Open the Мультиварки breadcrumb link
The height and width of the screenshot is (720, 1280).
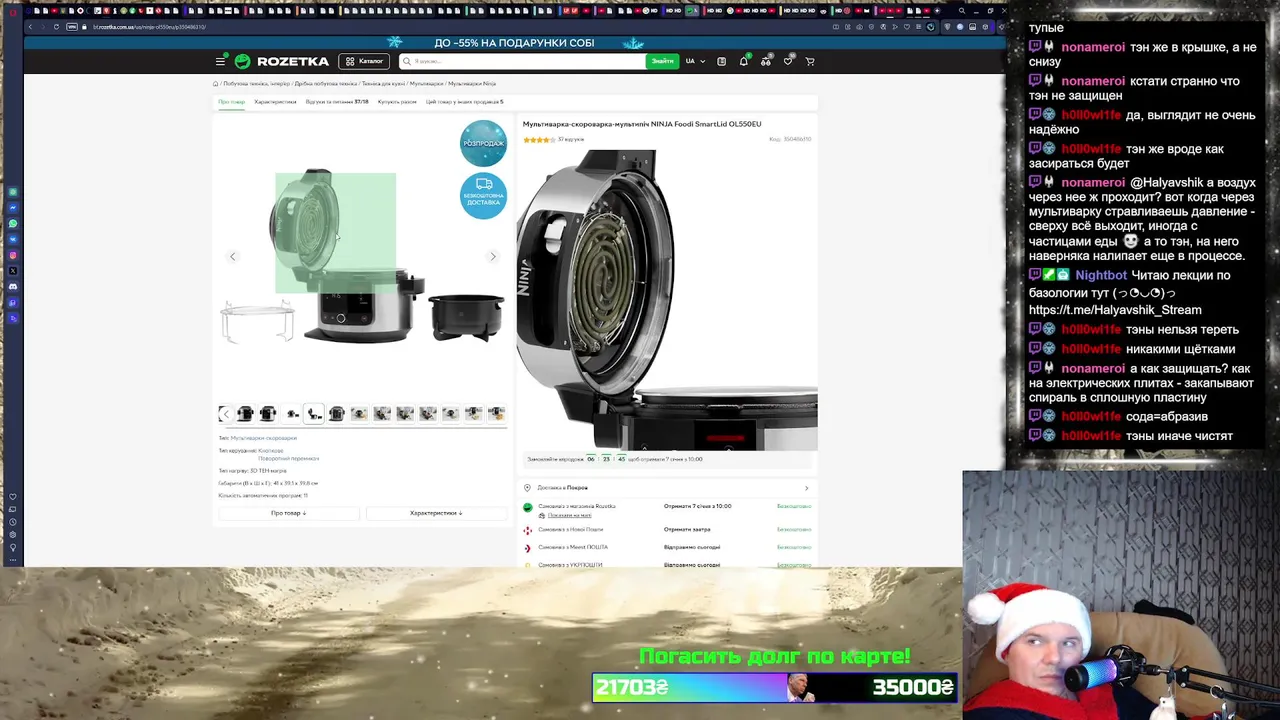click(426, 84)
